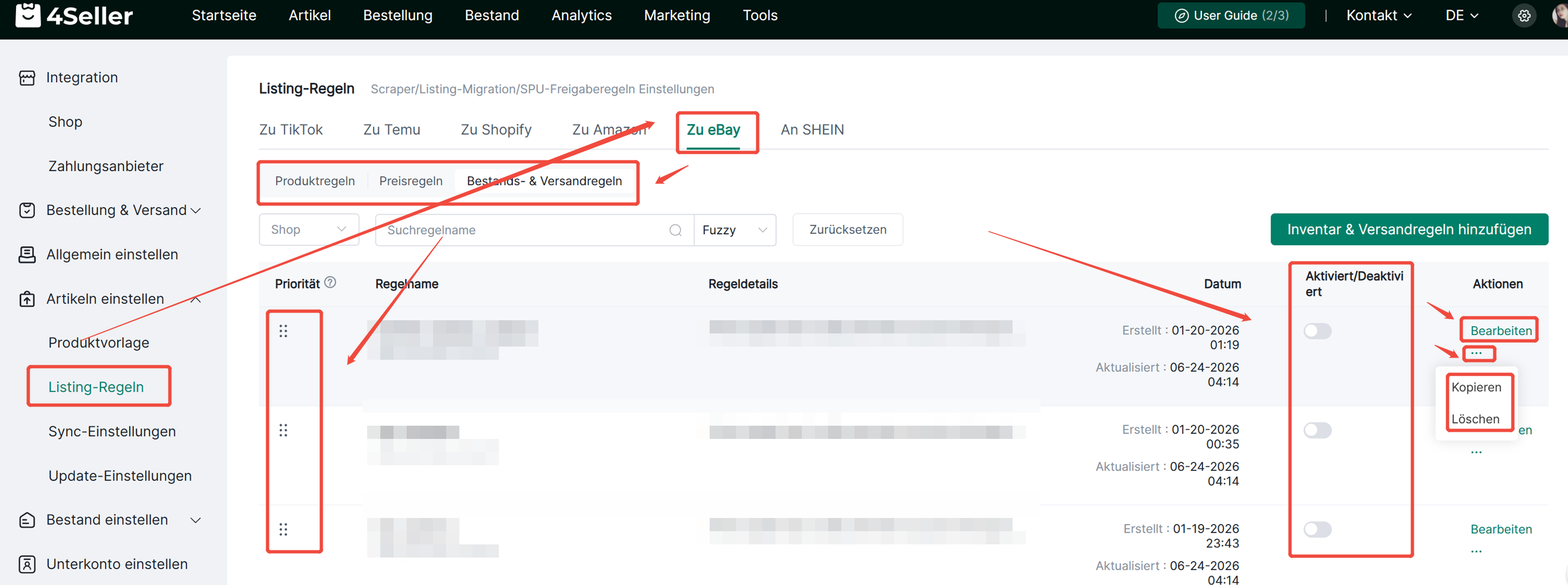Viewport: 1568px width, 585px height.
Task: Switch to the An SHEIN tab
Action: (812, 130)
